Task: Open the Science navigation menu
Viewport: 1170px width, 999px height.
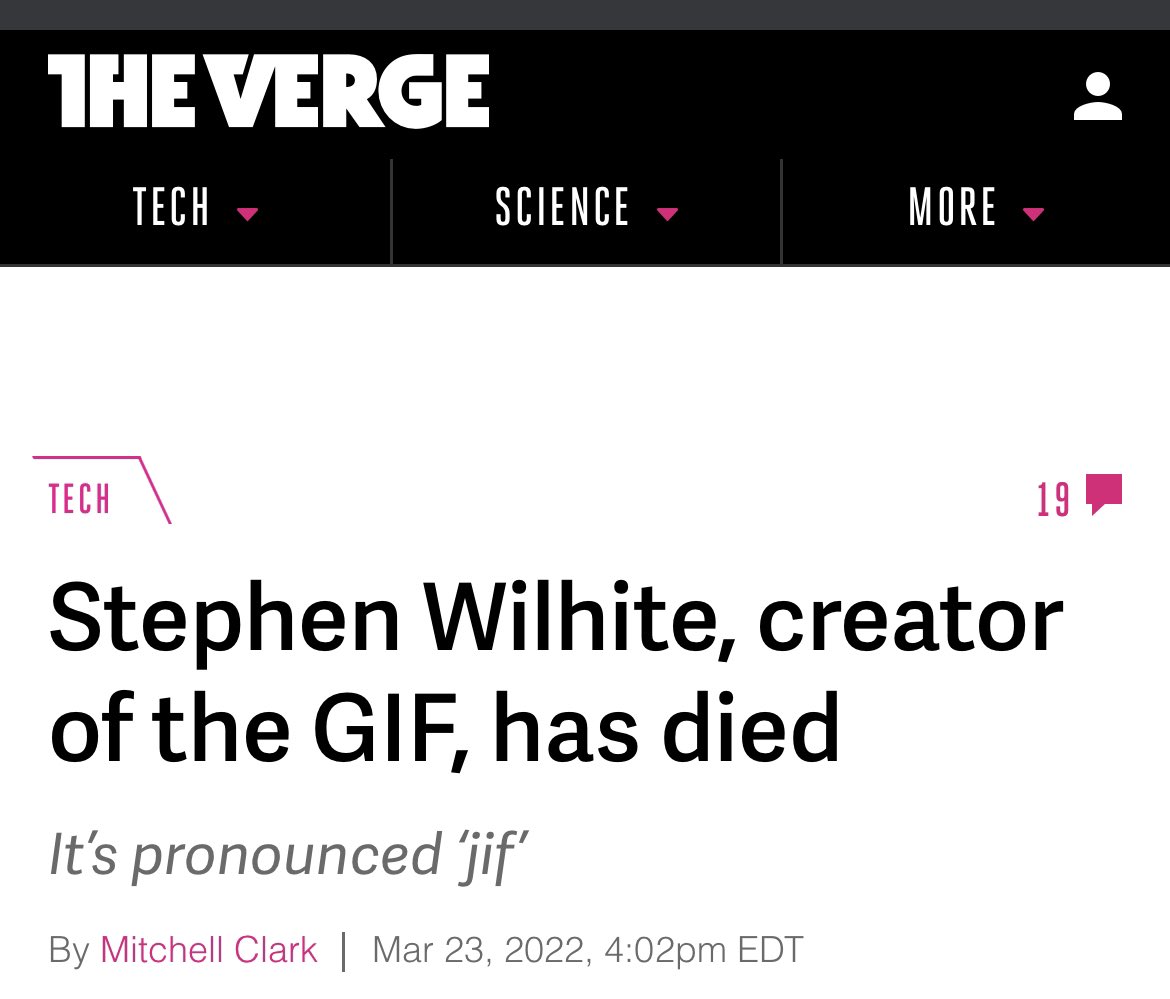Action: point(563,208)
